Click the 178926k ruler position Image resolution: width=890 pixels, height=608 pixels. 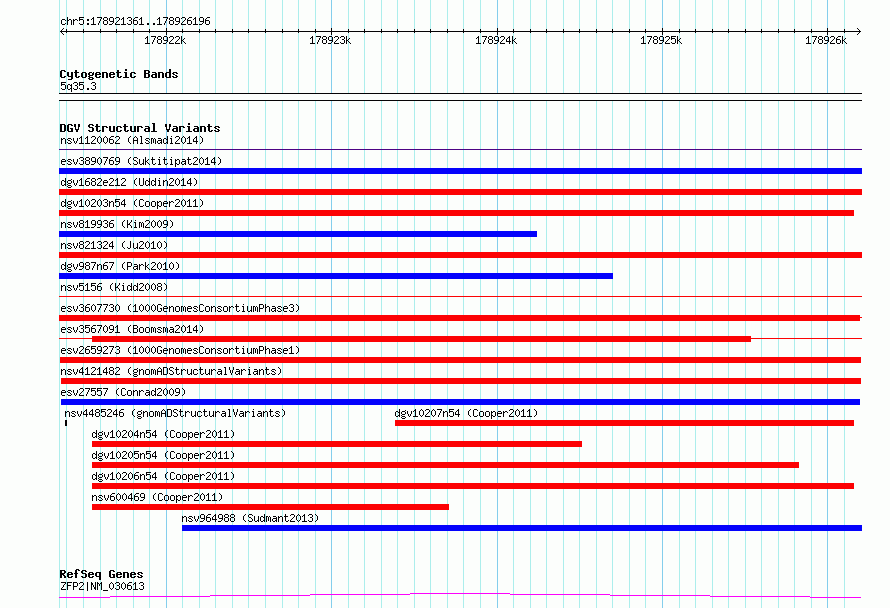(826, 40)
